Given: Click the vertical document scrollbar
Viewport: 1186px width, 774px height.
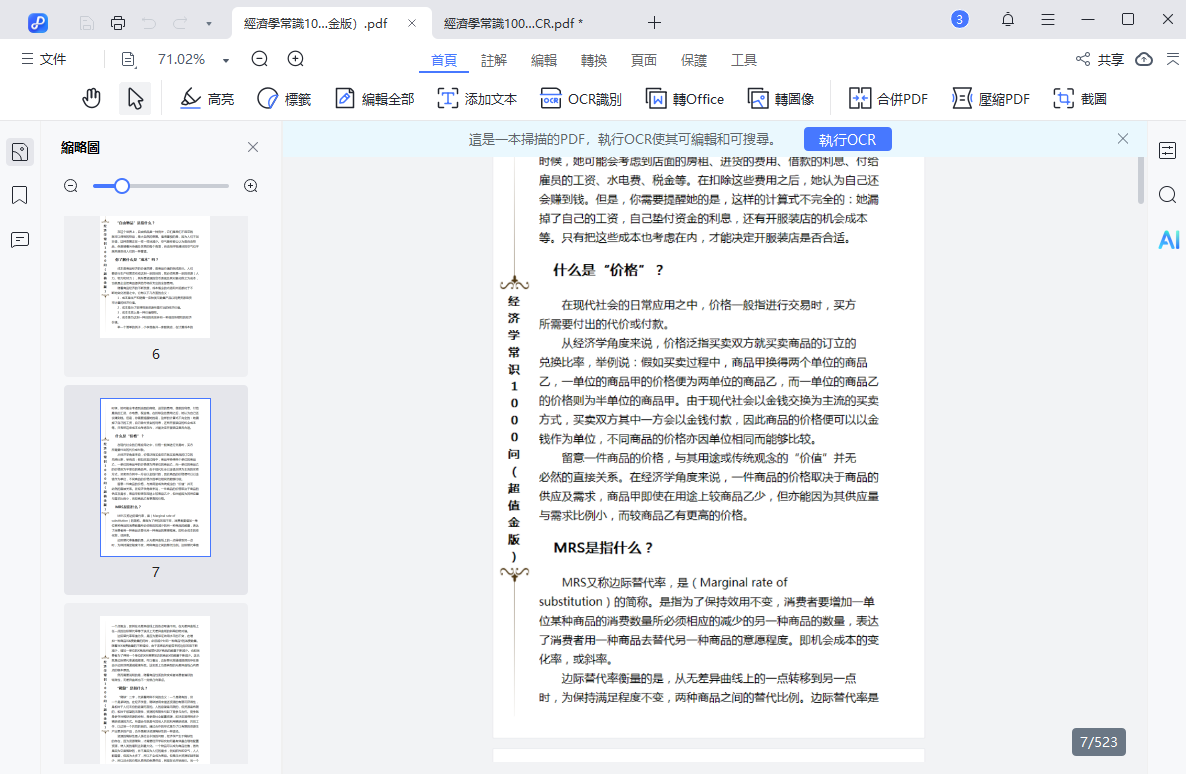Looking at the screenshot, I should 1141,182.
